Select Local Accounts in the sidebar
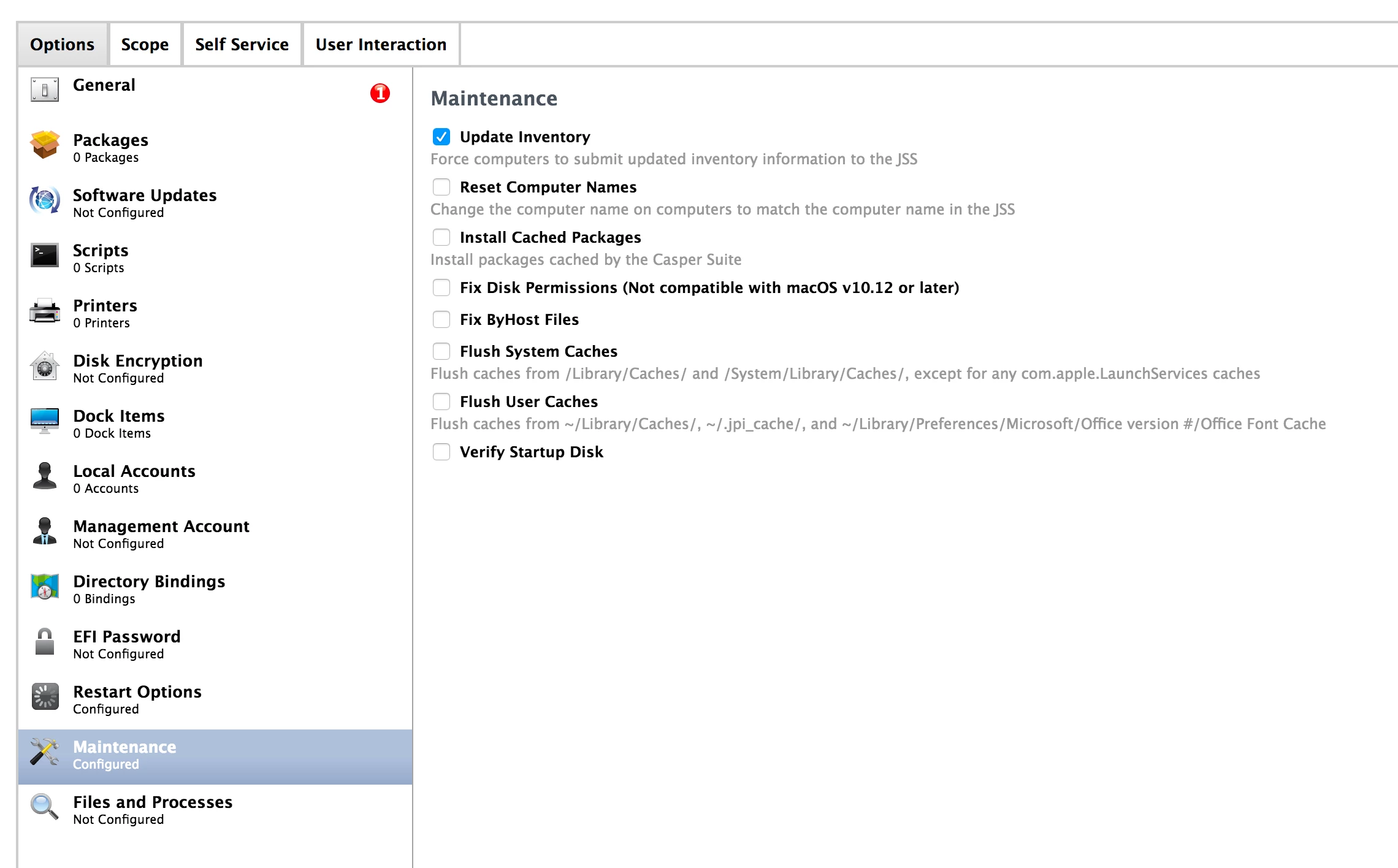This screenshot has width=1398, height=868. pos(134,478)
